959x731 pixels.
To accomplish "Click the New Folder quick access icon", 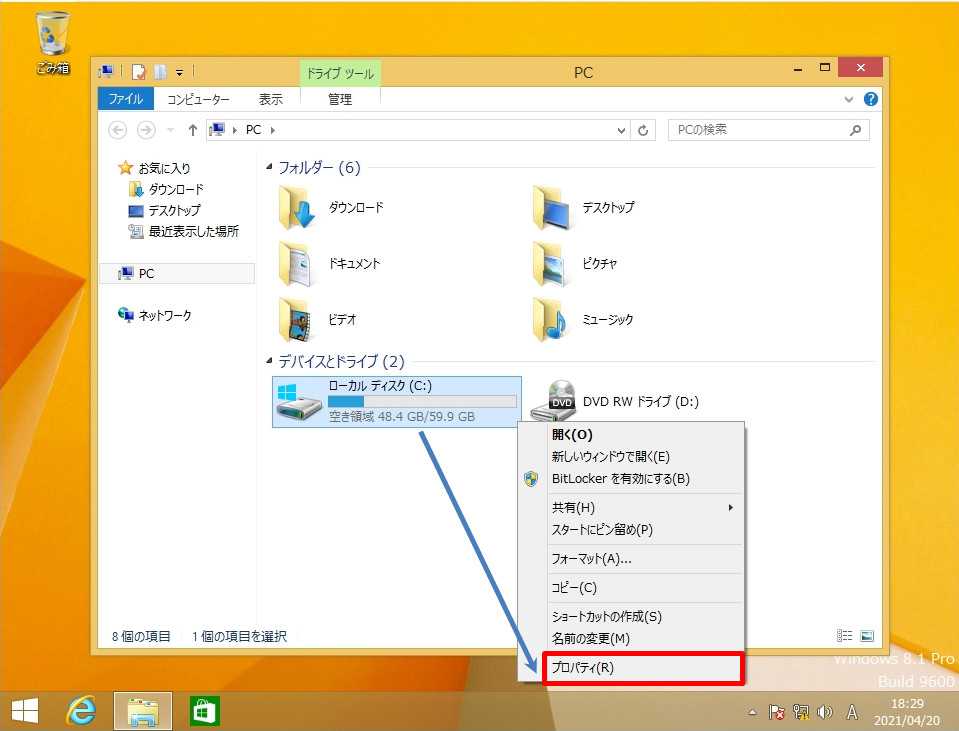I will point(160,72).
